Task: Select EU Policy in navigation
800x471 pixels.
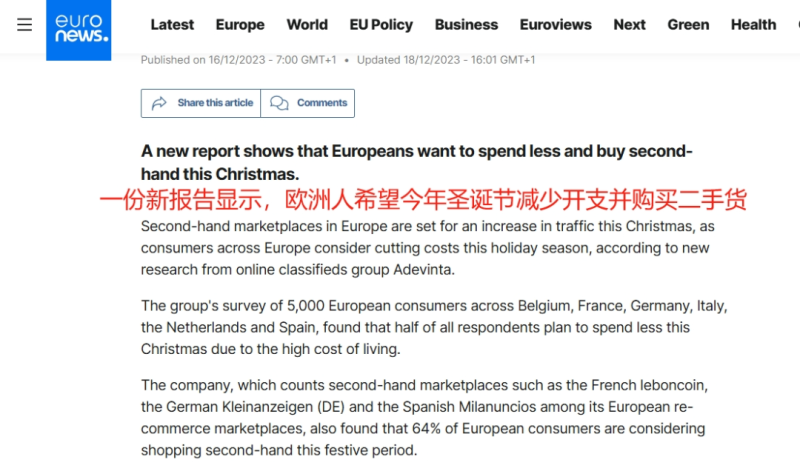Action: click(381, 25)
